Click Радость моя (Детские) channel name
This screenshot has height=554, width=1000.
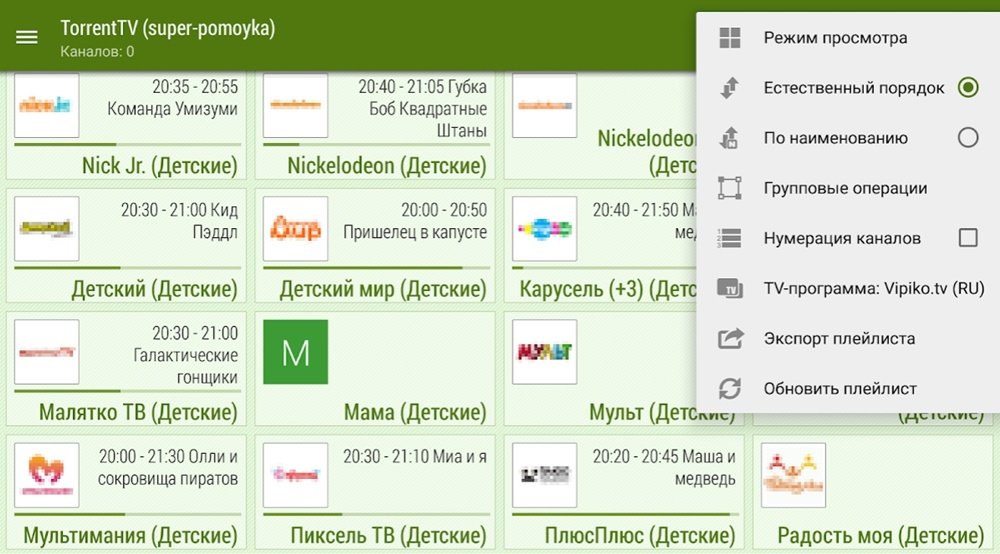[881, 536]
